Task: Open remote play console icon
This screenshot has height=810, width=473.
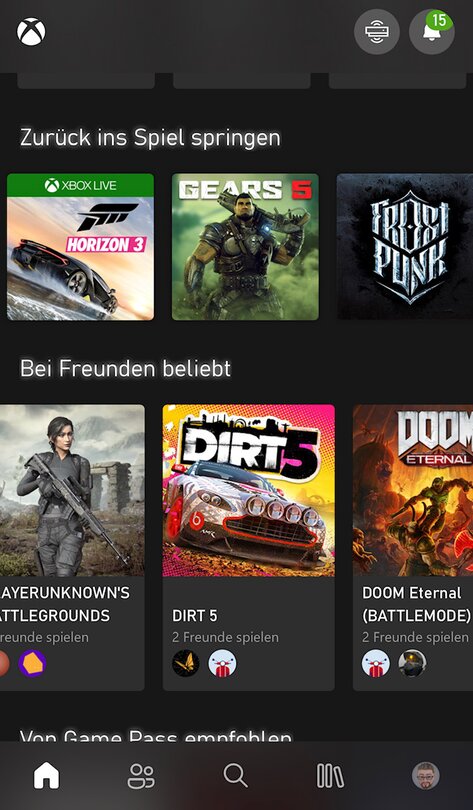Action: (x=376, y=32)
